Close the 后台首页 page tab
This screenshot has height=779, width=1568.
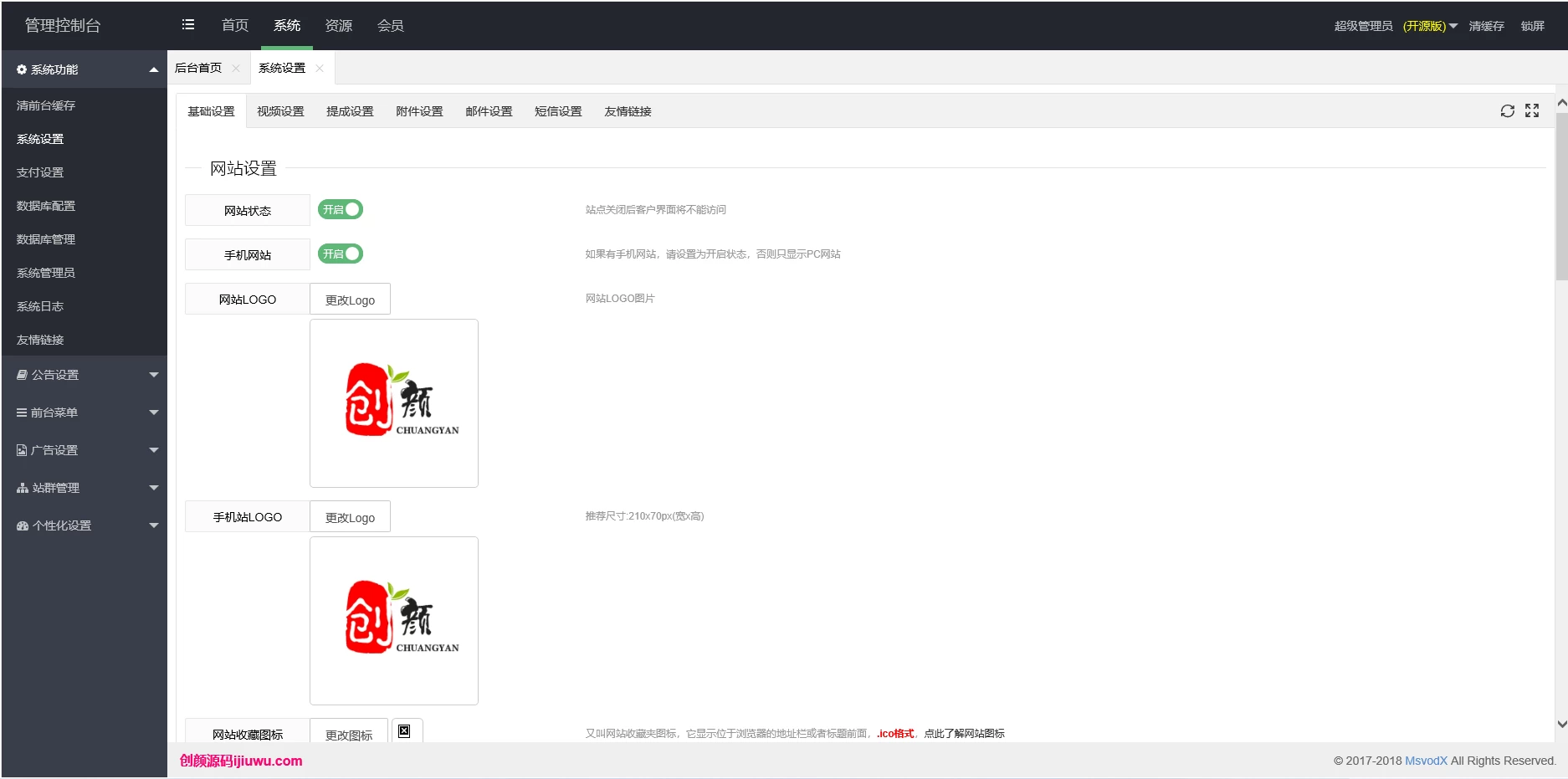pos(236,69)
